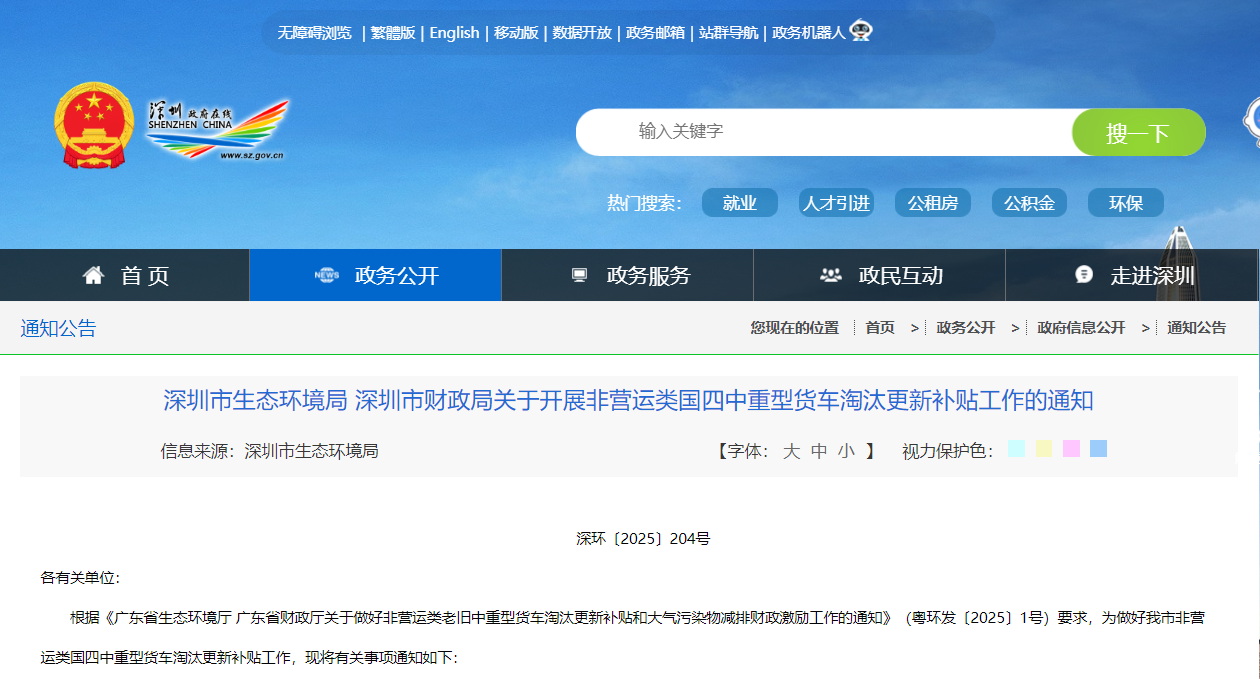The height and width of the screenshot is (679, 1260).
Task: Click the 人才引进 hot search tag
Action: [x=836, y=203]
